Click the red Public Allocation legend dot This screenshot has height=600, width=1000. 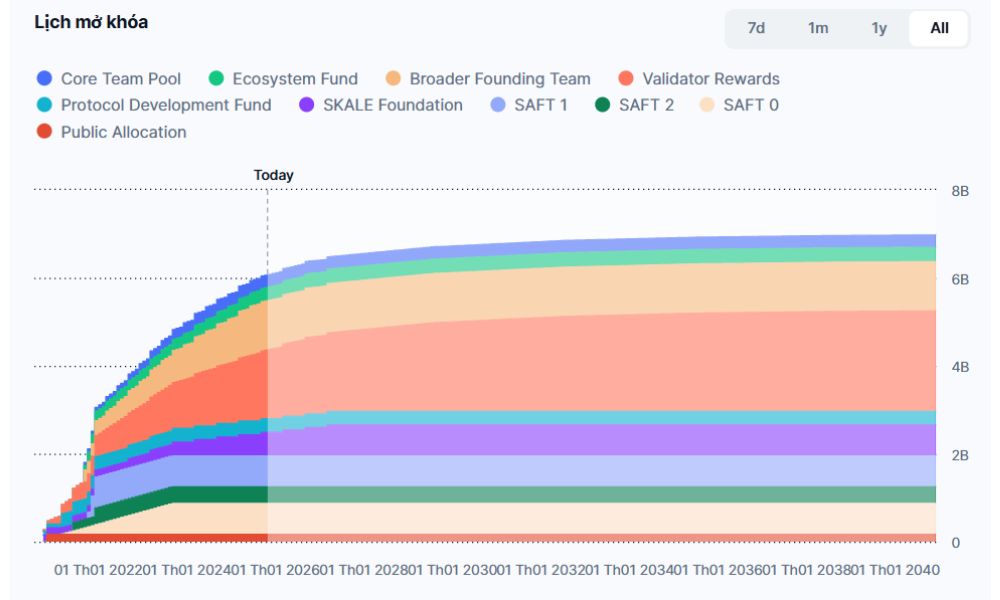(44, 132)
